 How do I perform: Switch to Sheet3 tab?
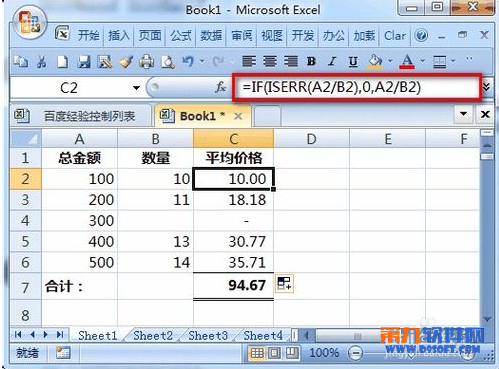[208, 335]
